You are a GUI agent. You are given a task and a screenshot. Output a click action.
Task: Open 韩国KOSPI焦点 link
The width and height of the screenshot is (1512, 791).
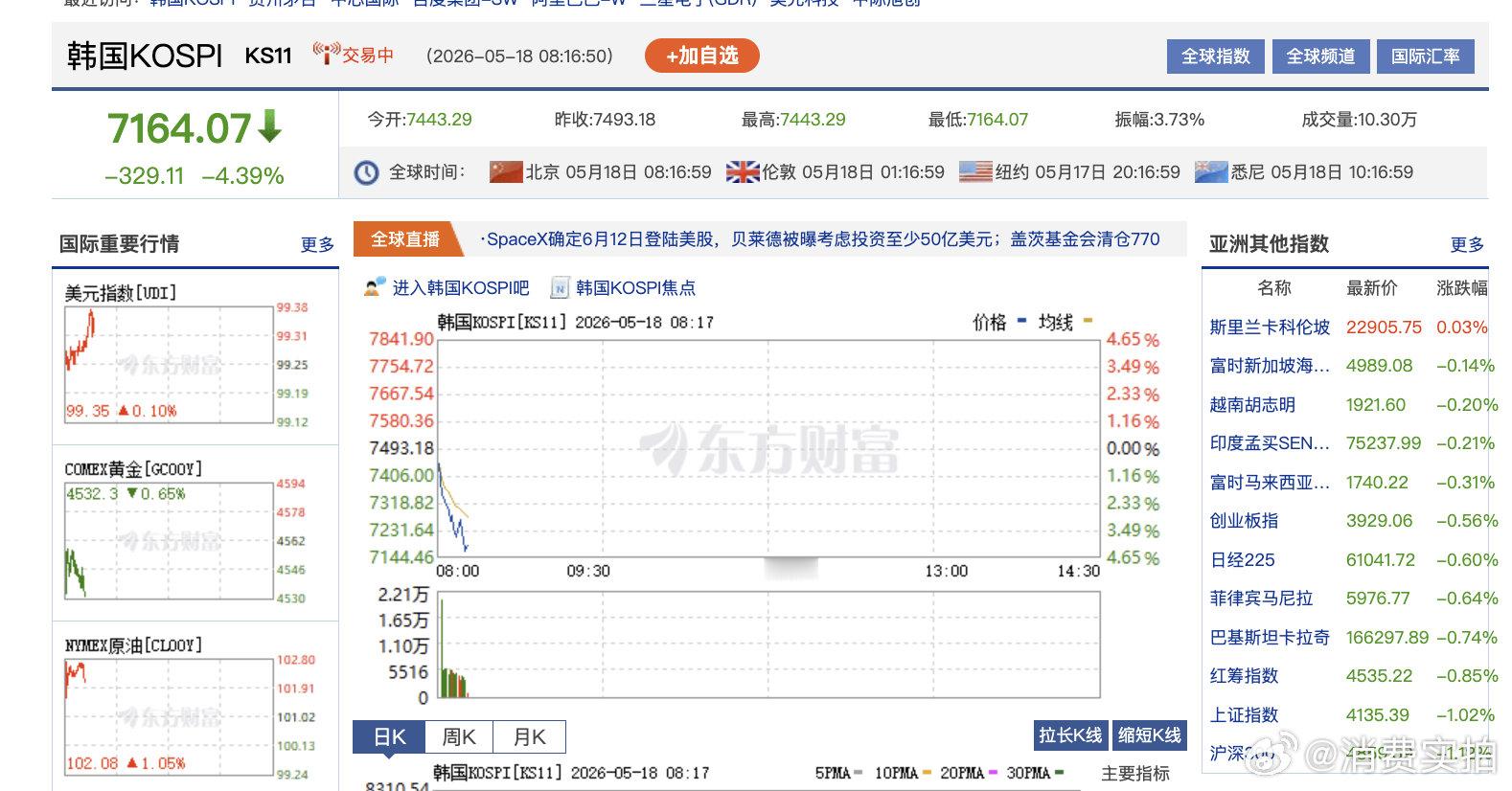(x=635, y=287)
